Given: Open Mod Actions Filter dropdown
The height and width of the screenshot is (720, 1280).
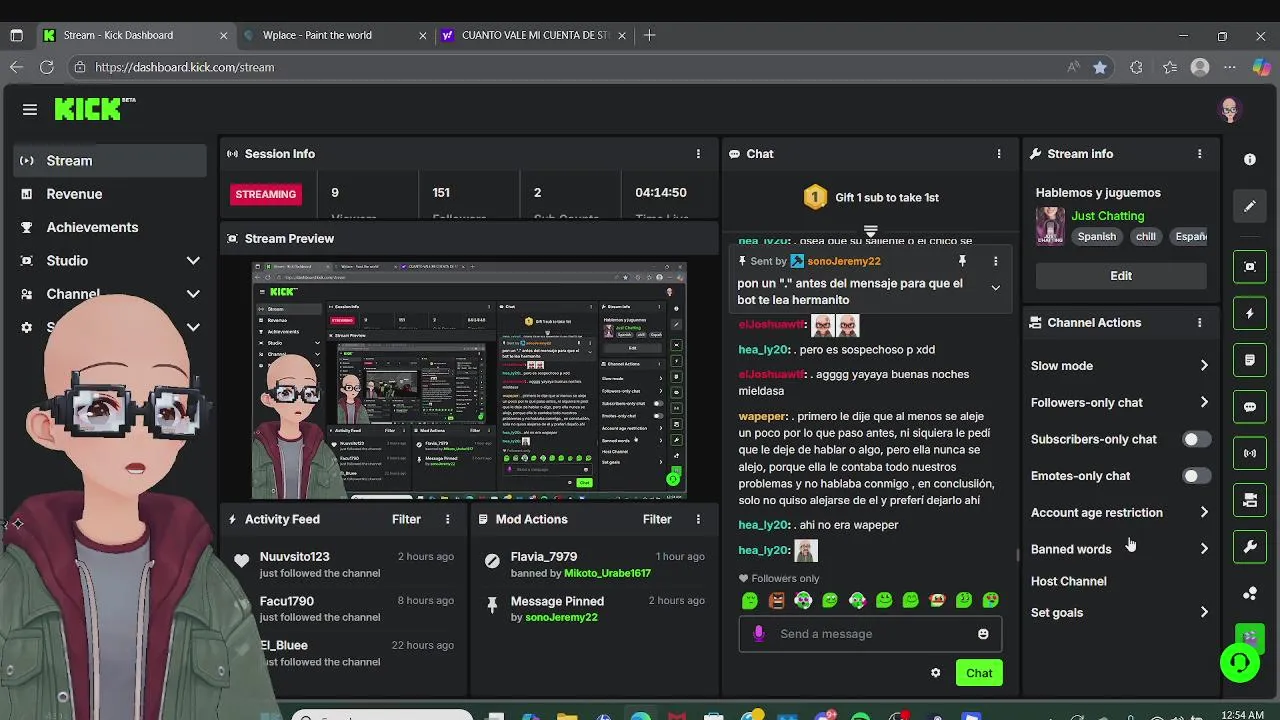Looking at the screenshot, I should tap(657, 520).
